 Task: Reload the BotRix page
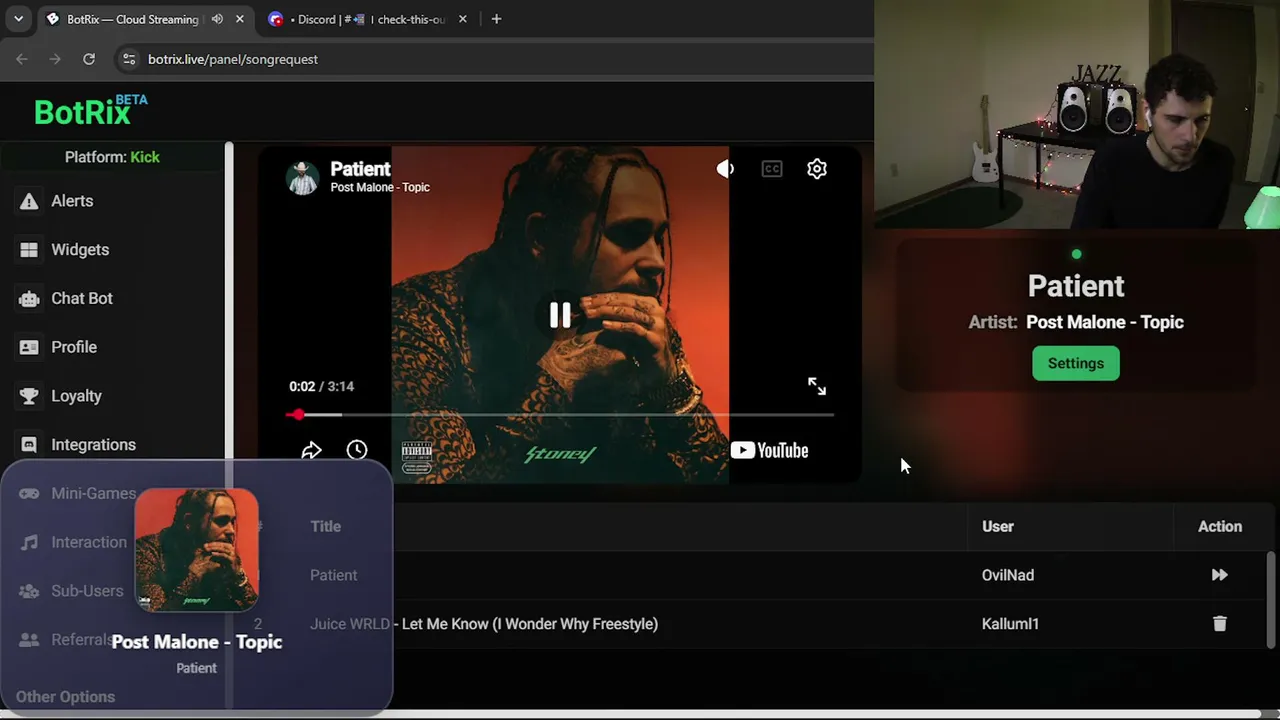pos(89,59)
